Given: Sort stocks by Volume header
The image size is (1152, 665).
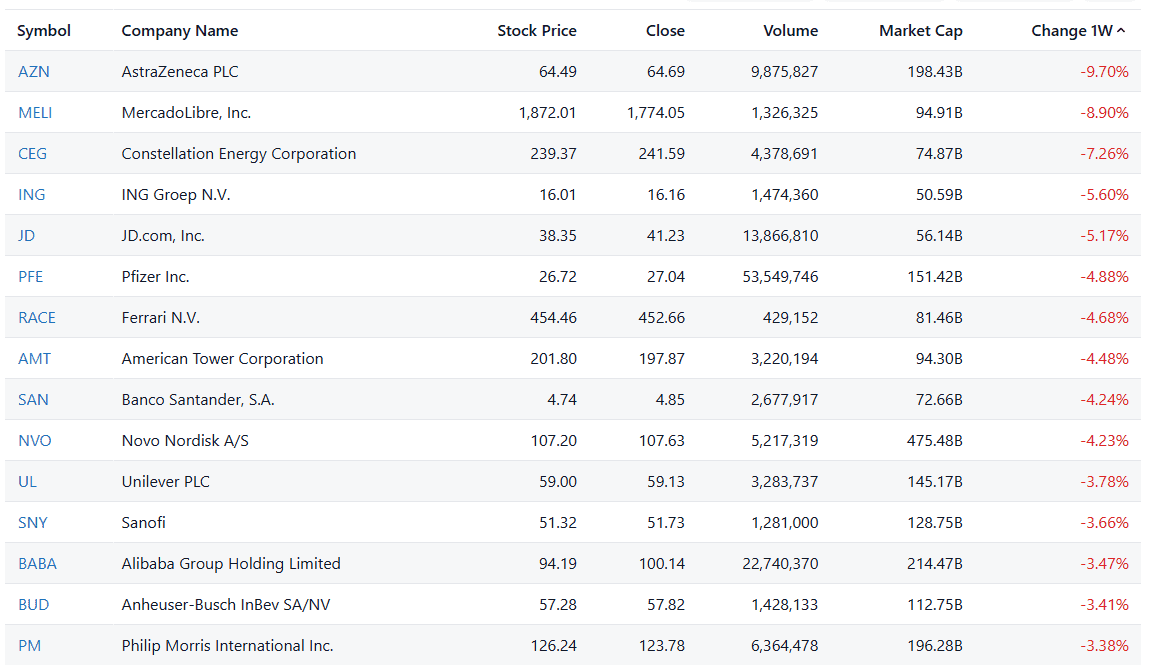Looking at the screenshot, I should pos(790,31).
